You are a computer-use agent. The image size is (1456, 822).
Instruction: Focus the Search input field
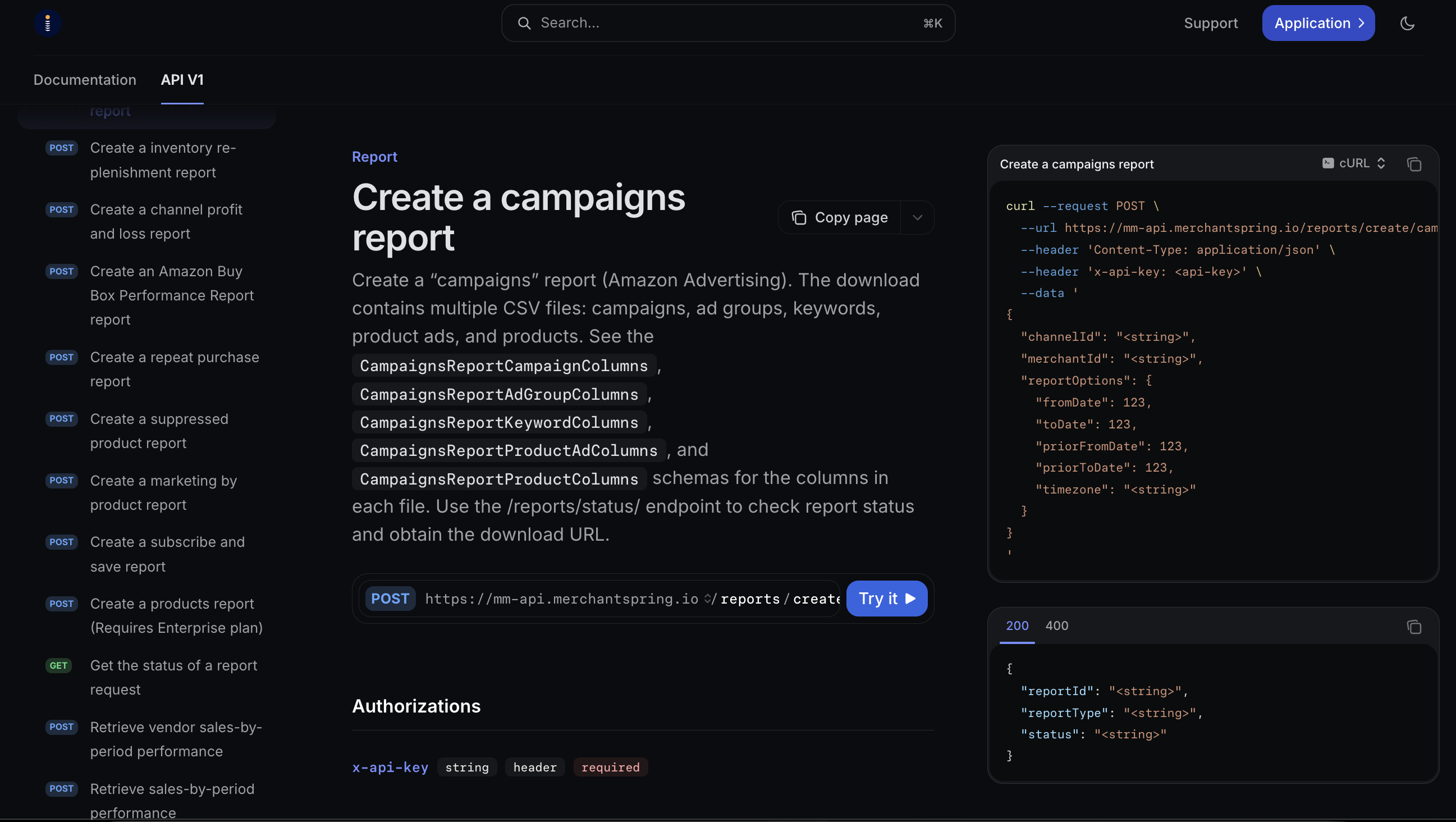point(728,23)
